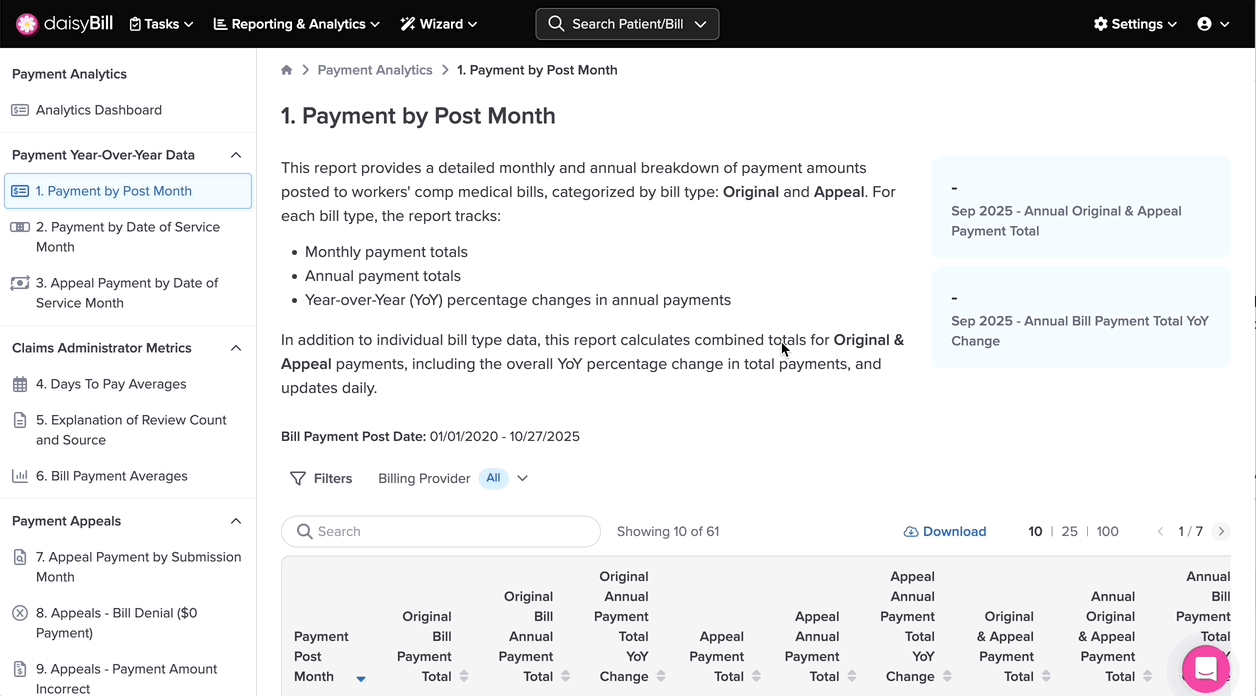Download the report data

(x=945, y=532)
